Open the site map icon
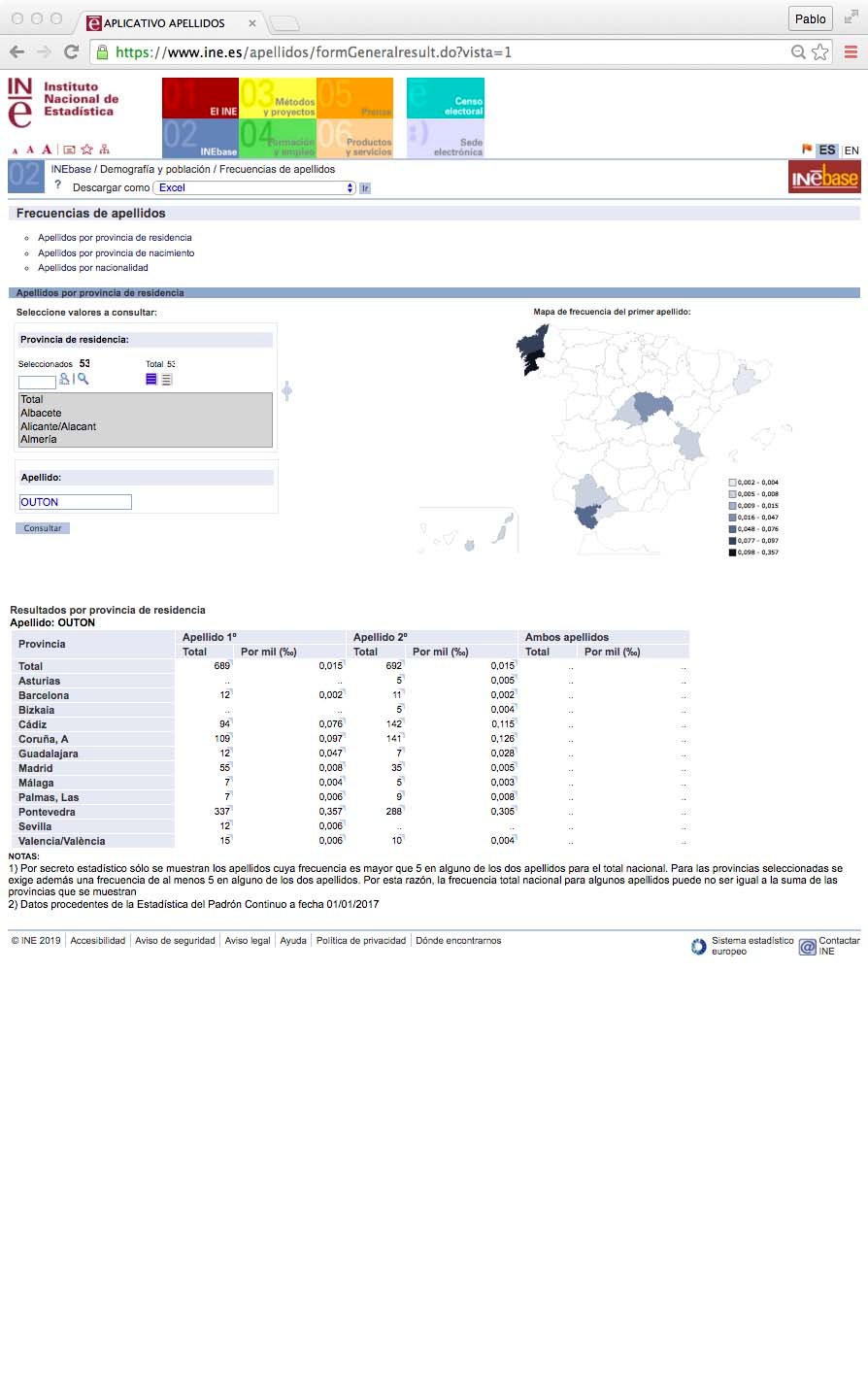The image size is (868, 1373). [104, 150]
